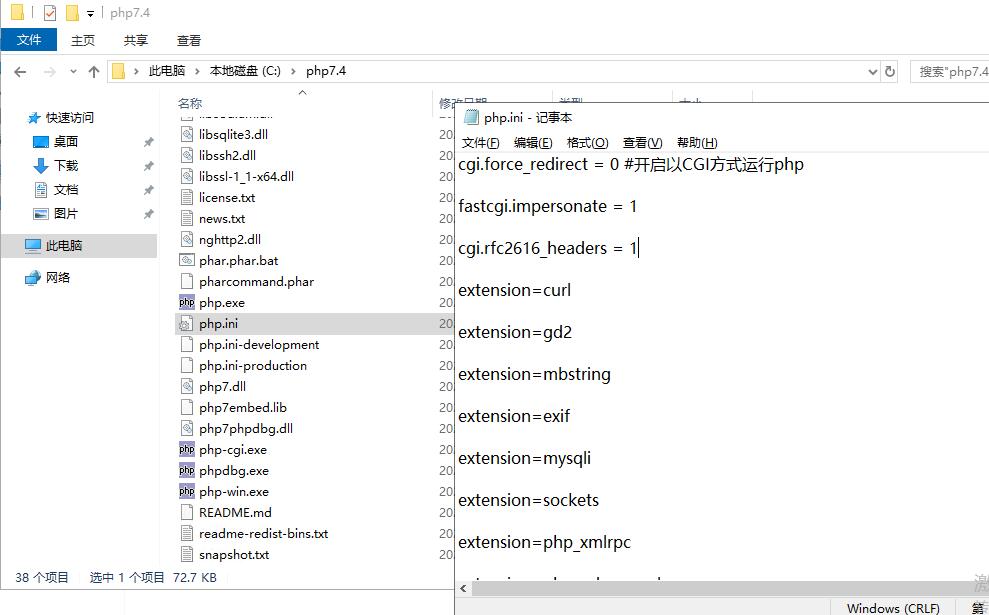Open the 文件 tab in Explorer ribbon
This screenshot has height=615, width=989.
point(29,40)
